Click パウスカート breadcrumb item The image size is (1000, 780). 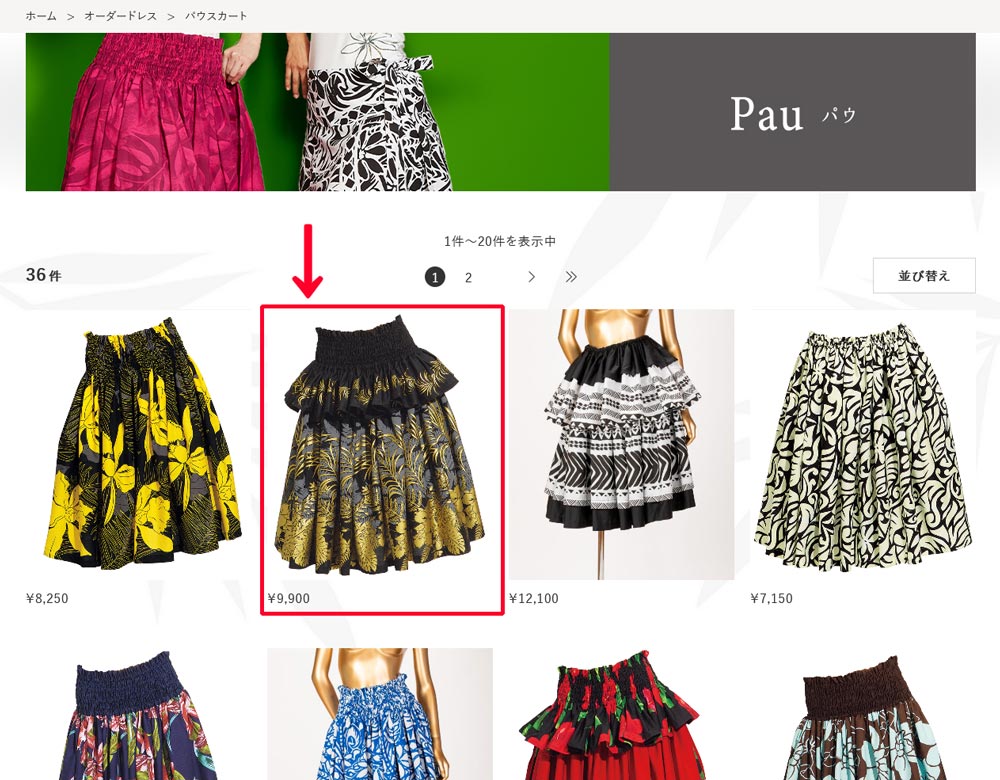(x=216, y=16)
